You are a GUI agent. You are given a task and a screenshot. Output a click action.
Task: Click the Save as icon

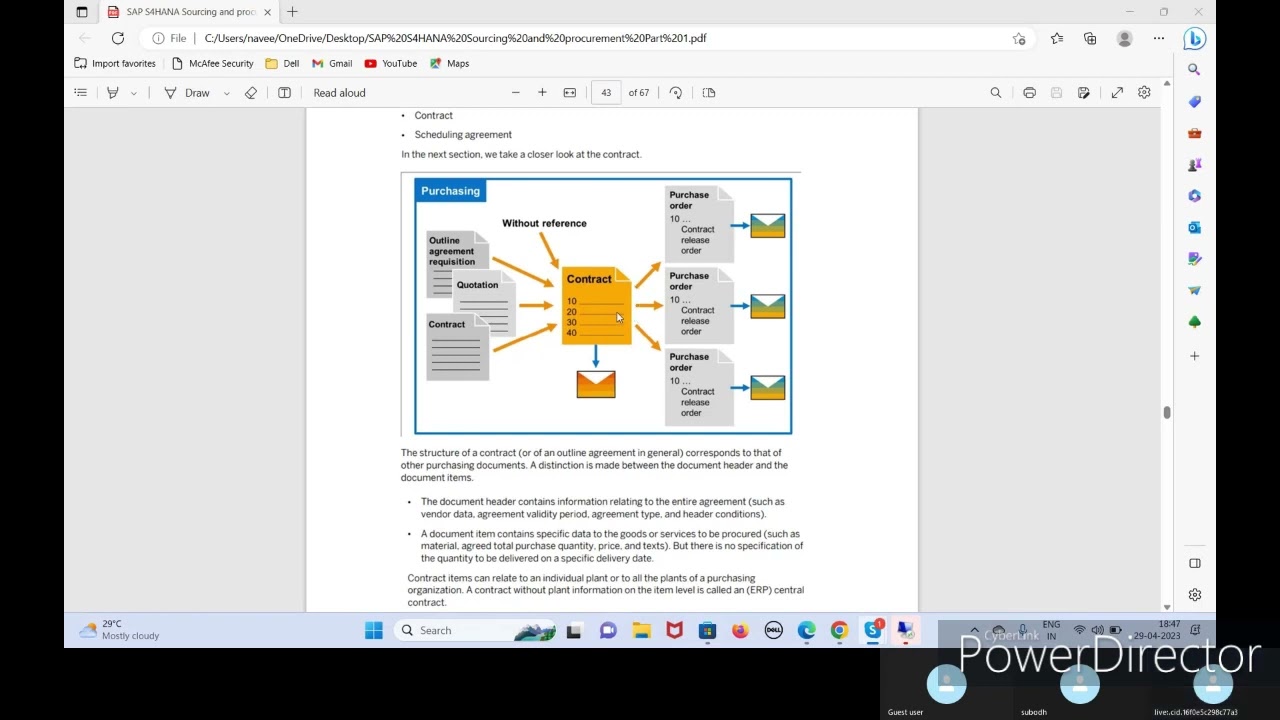click(1084, 93)
